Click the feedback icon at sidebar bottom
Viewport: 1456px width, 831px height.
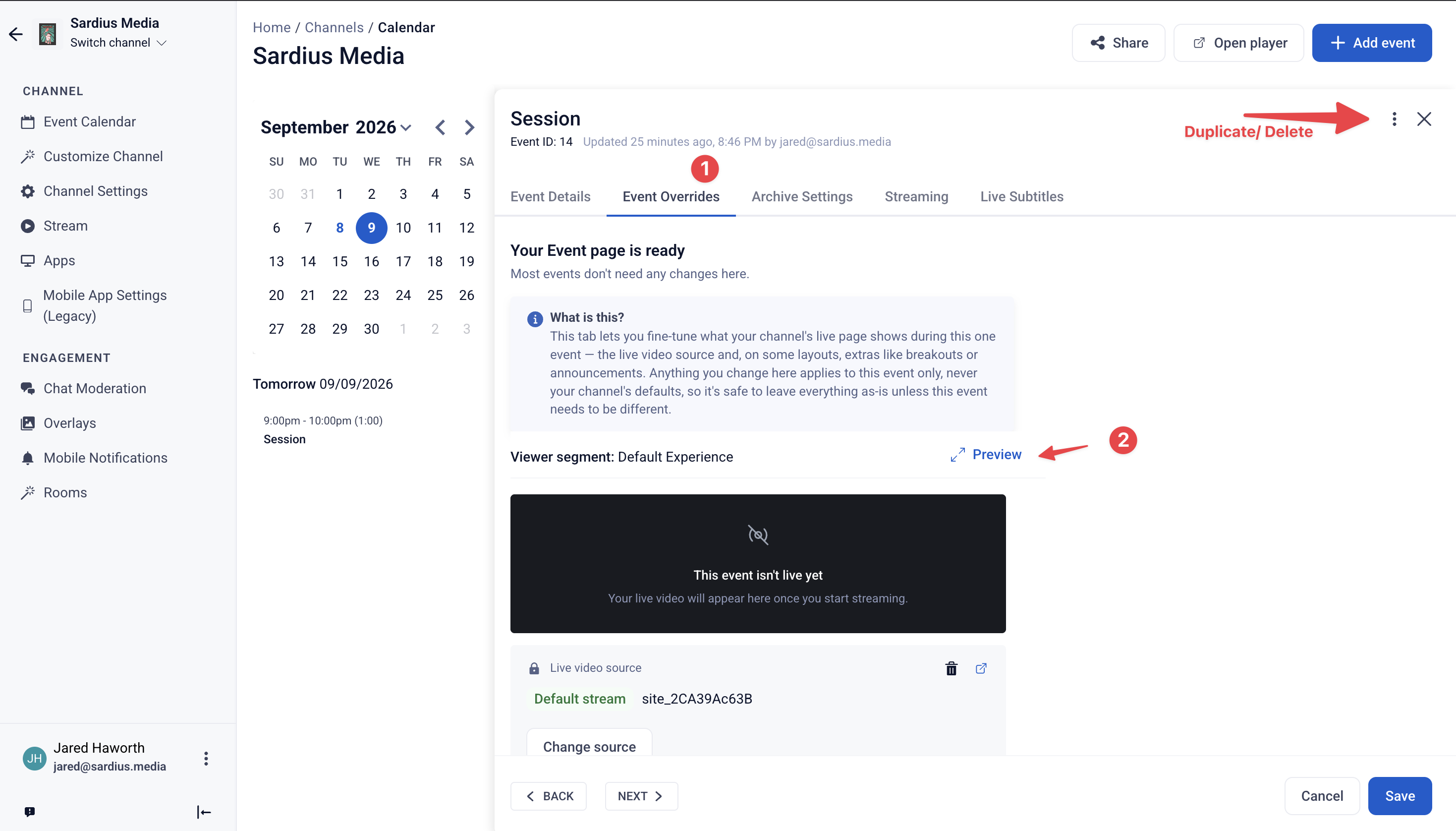pos(30,812)
